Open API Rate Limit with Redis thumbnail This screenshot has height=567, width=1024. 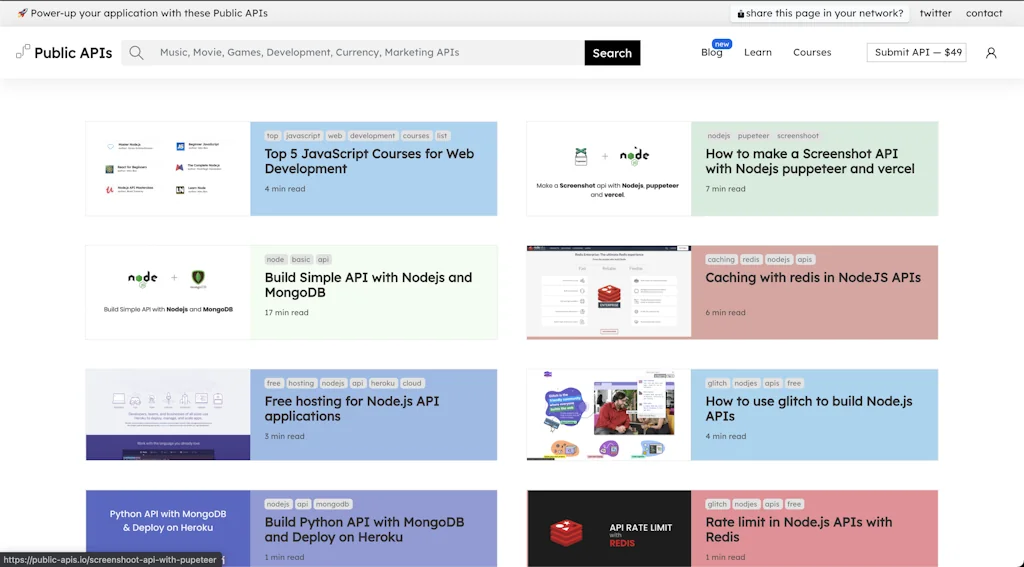(x=609, y=528)
